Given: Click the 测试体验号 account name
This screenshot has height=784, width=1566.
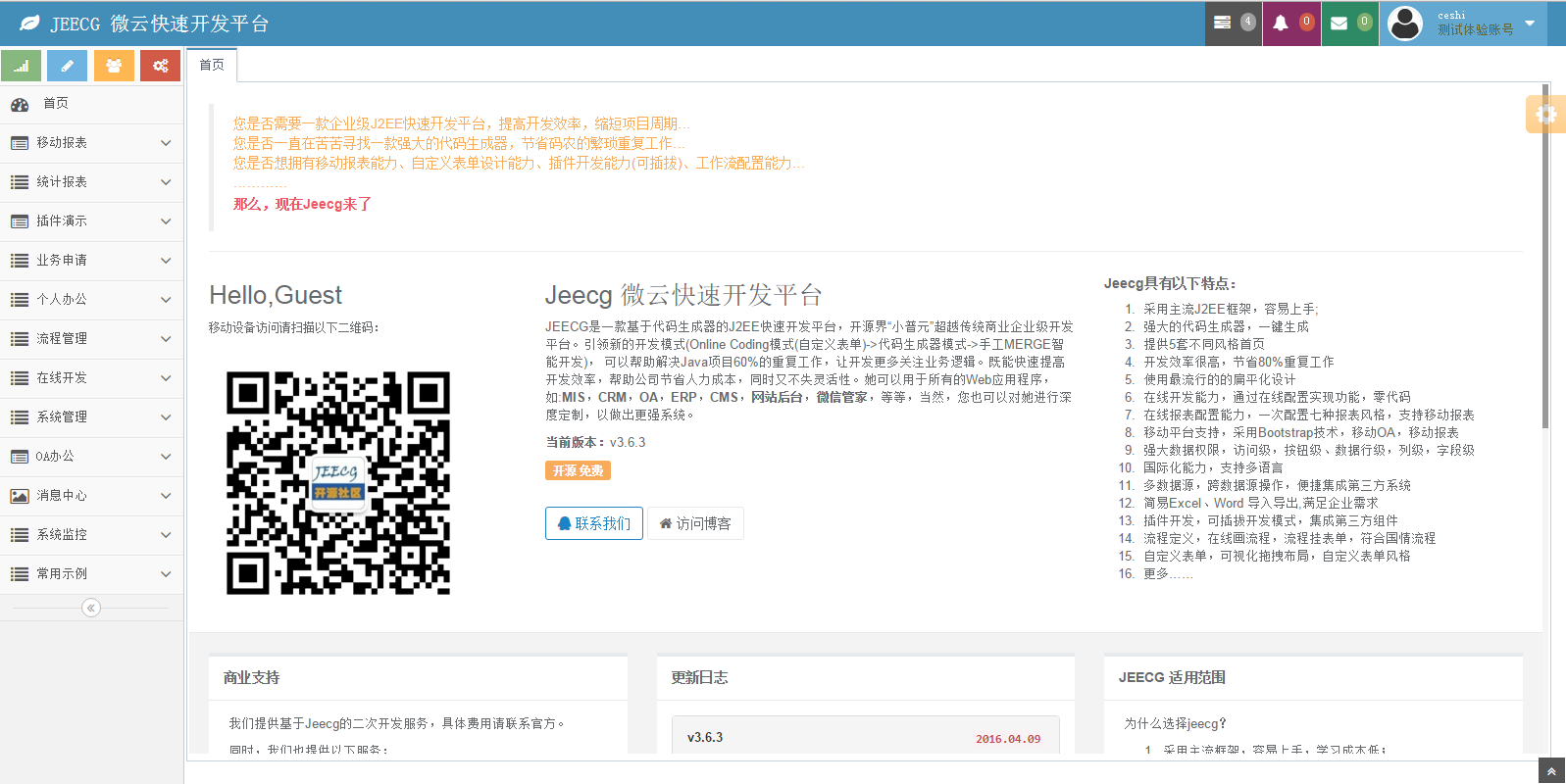Looking at the screenshot, I should pyautogui.click(x=1475, y=30).
